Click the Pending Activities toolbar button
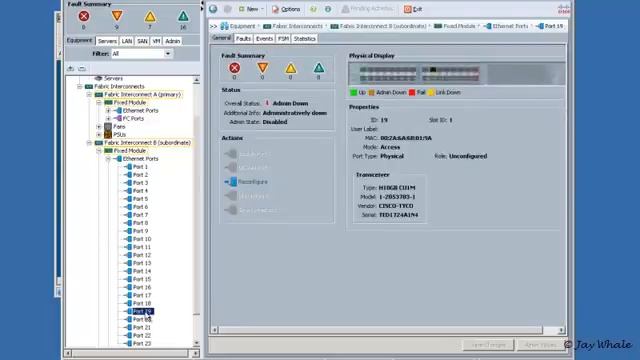The height and width of the screenshot is (360, 640). 367,9
